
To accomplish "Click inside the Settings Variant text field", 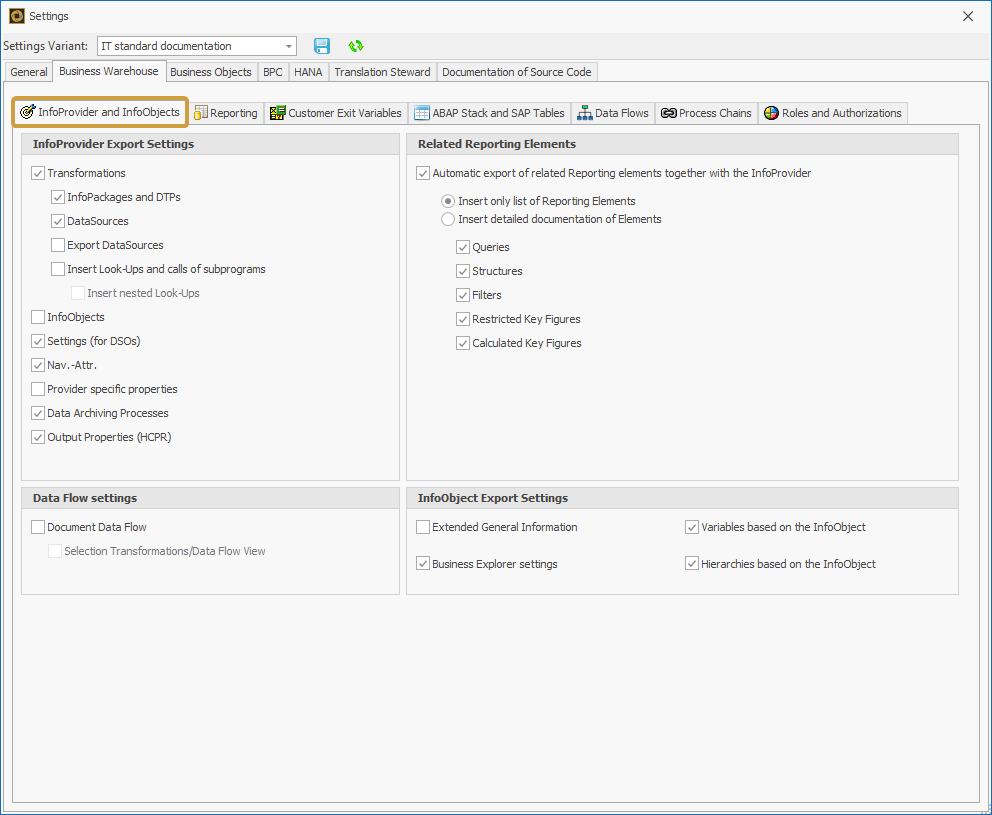I will click(190, 45).
